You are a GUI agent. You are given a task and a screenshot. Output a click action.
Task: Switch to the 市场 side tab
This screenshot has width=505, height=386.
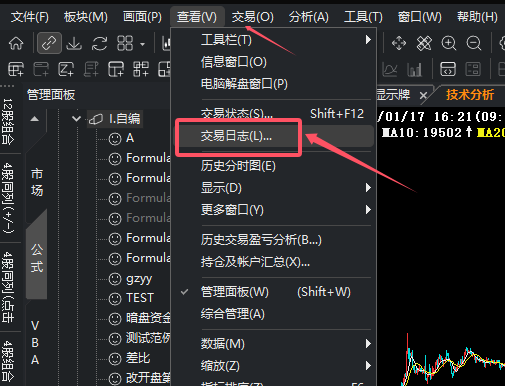(37, 182)
